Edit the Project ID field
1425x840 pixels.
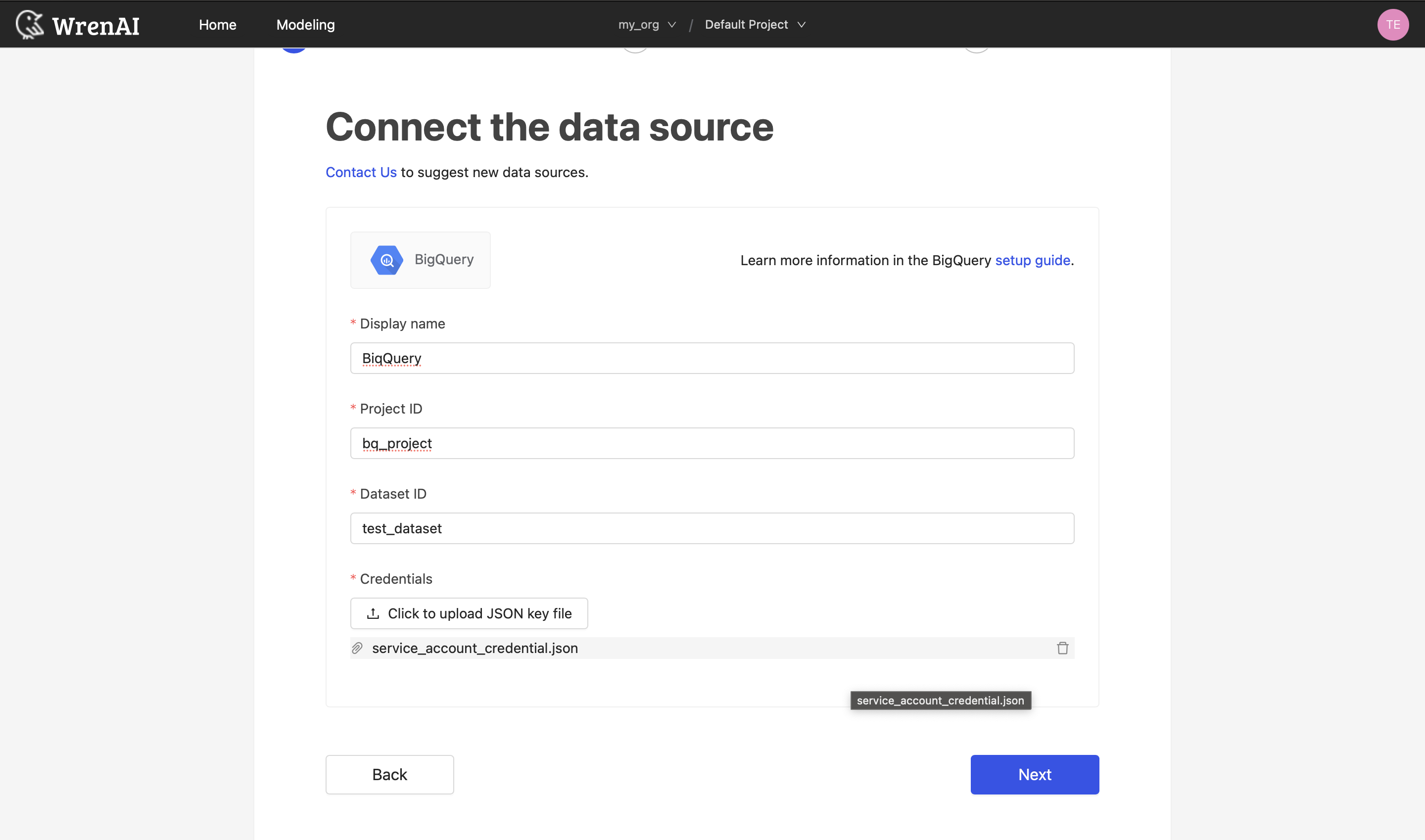[712, 443]
